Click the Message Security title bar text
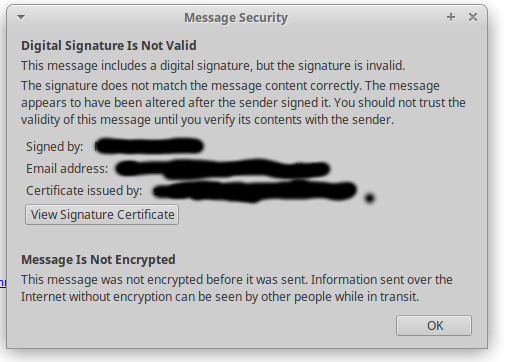 pos(236,18)
